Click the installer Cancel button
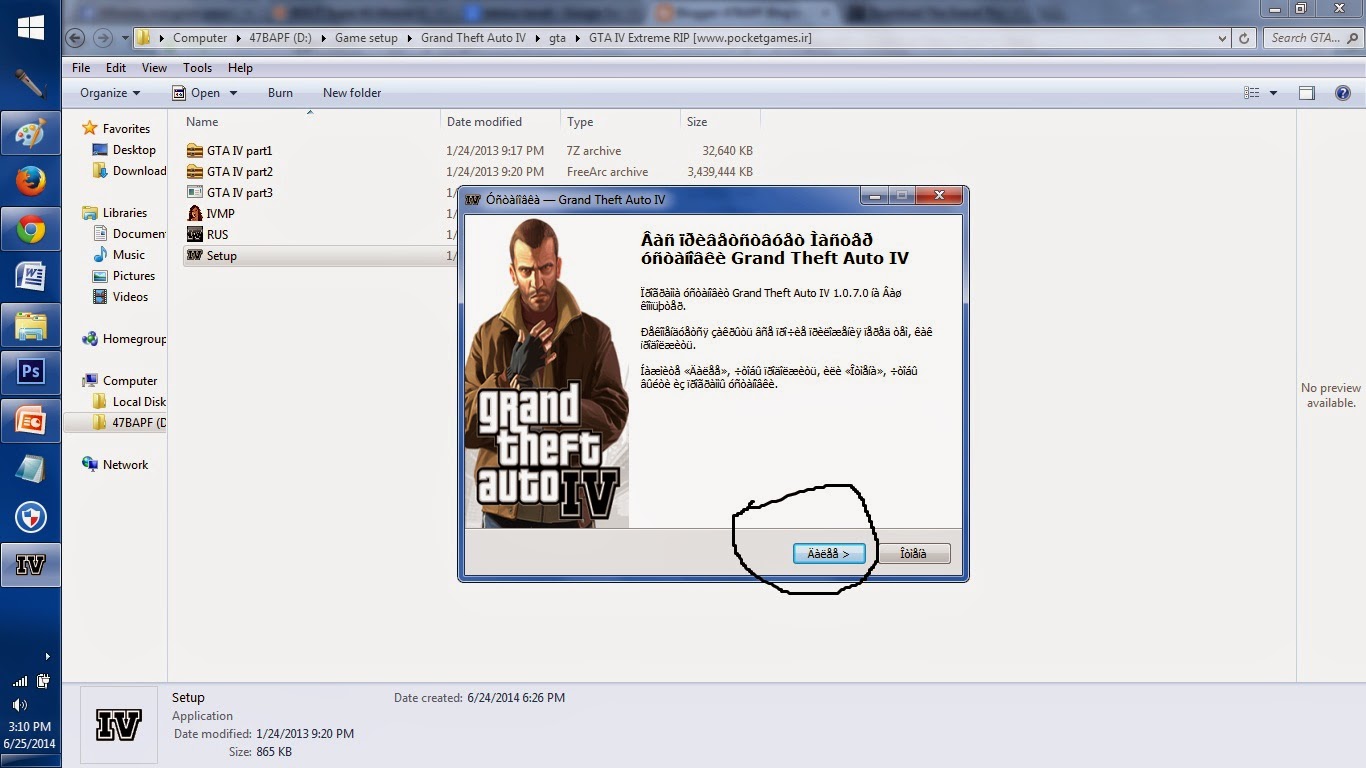Image resolution: width=1366 pixels, height=768 pixels. pos(913,553)
